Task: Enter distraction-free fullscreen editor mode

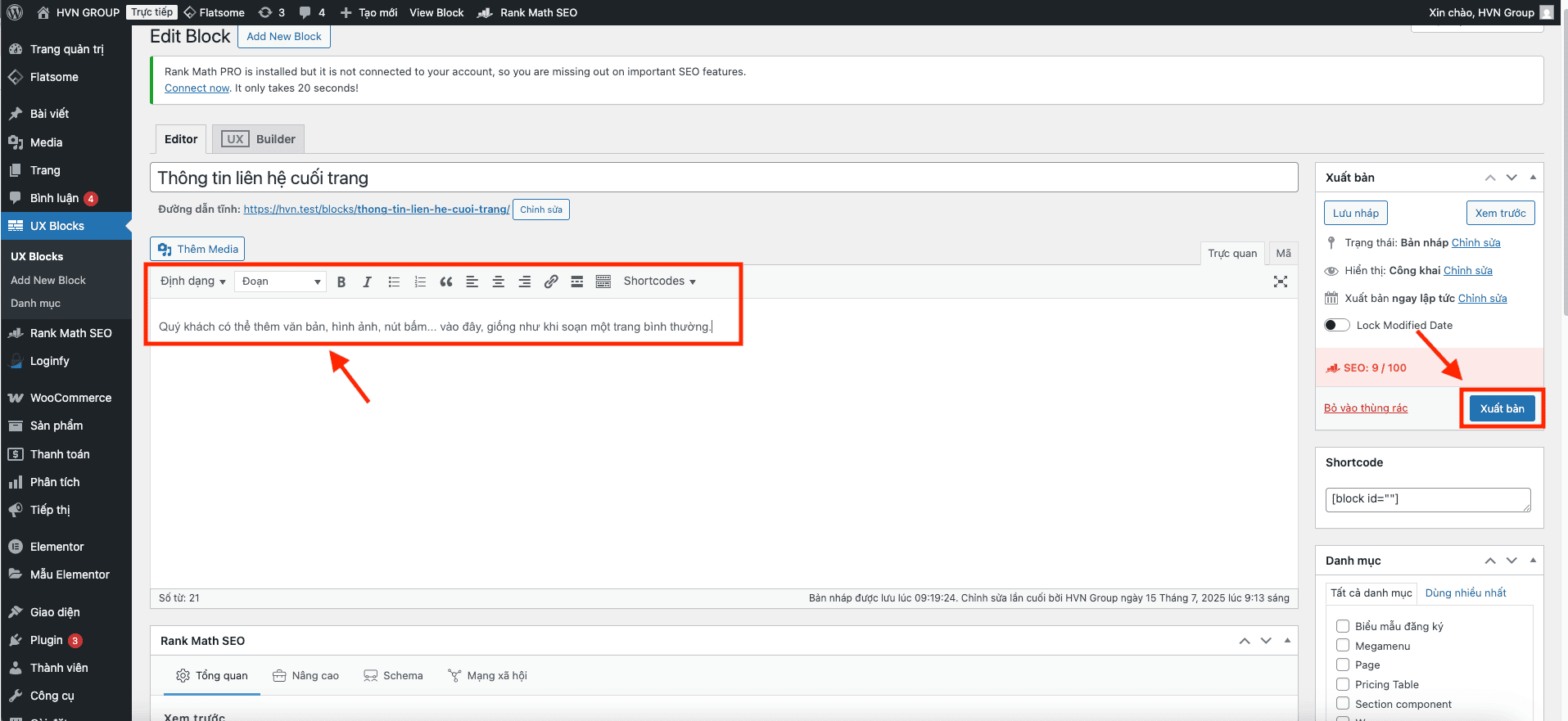Action: point(1281,282)
